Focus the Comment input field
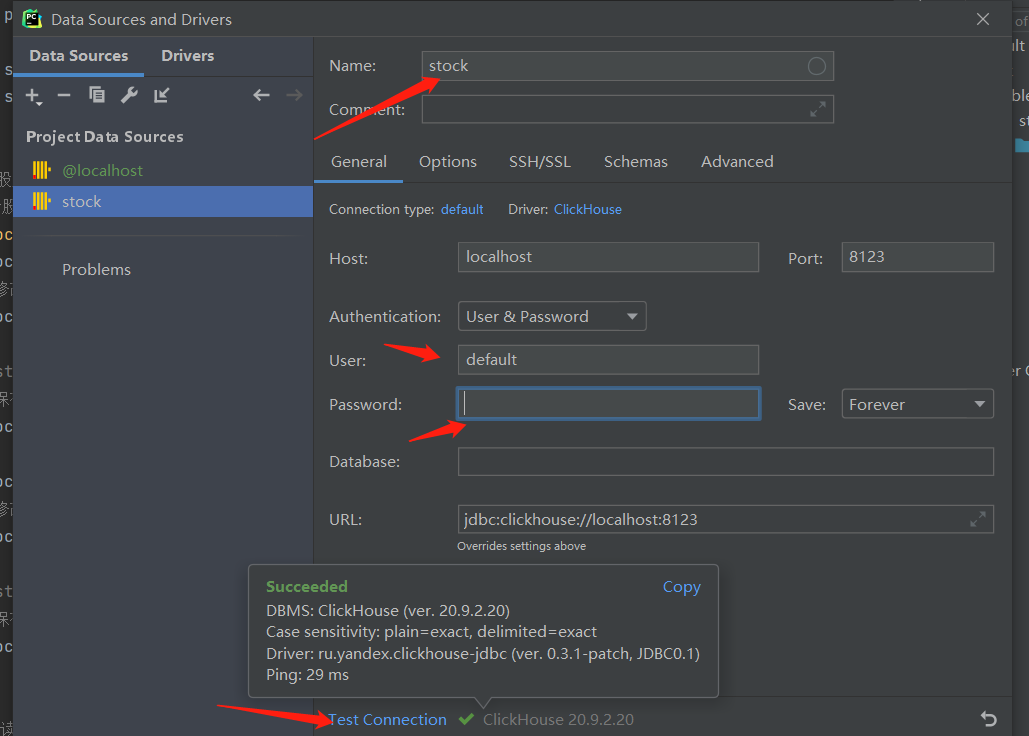Screen dimensions: 1029x736 coord(627,110)
